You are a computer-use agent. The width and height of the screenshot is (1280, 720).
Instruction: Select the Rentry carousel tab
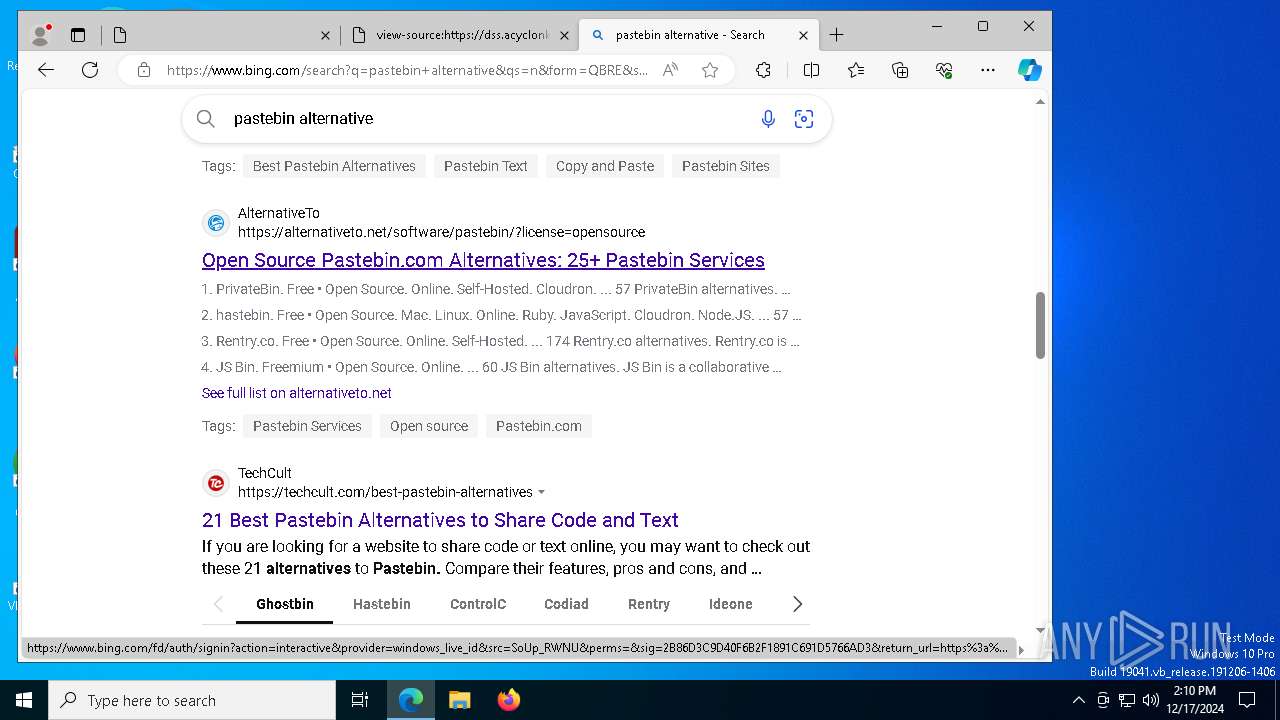click(x=649, y=604)
